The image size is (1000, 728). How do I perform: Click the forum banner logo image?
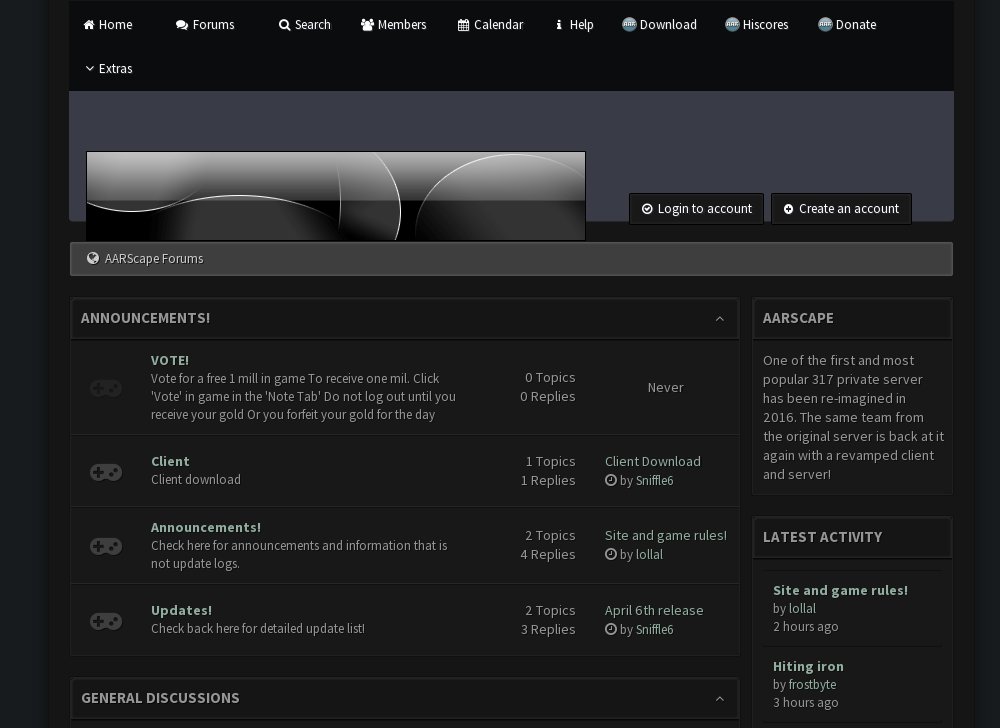(x=335, y=196)
